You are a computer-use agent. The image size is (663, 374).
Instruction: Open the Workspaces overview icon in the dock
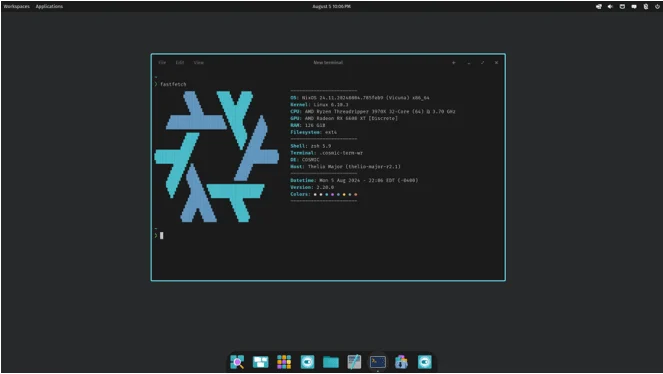point(260,362)
